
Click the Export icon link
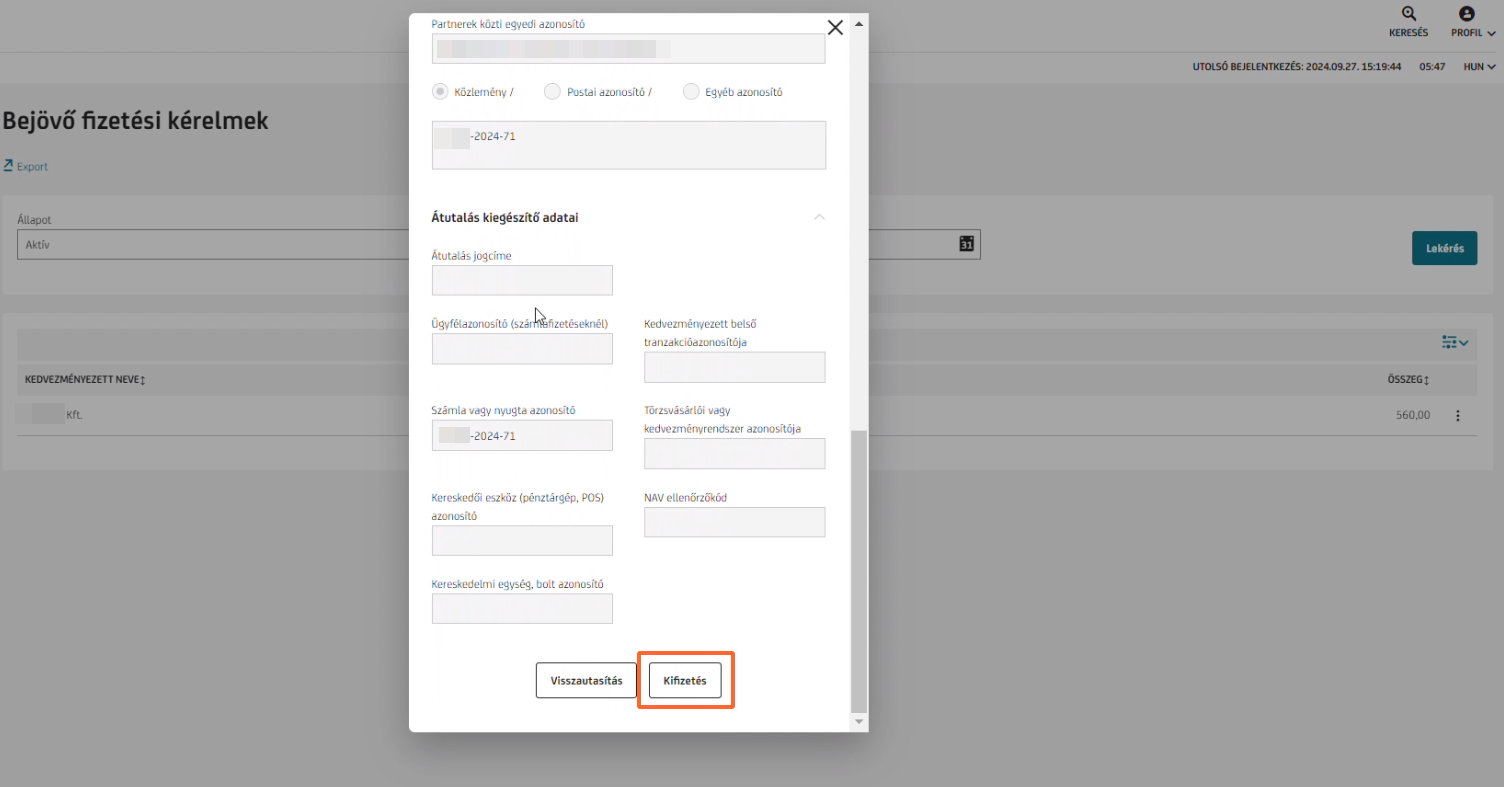click(26, 166)
